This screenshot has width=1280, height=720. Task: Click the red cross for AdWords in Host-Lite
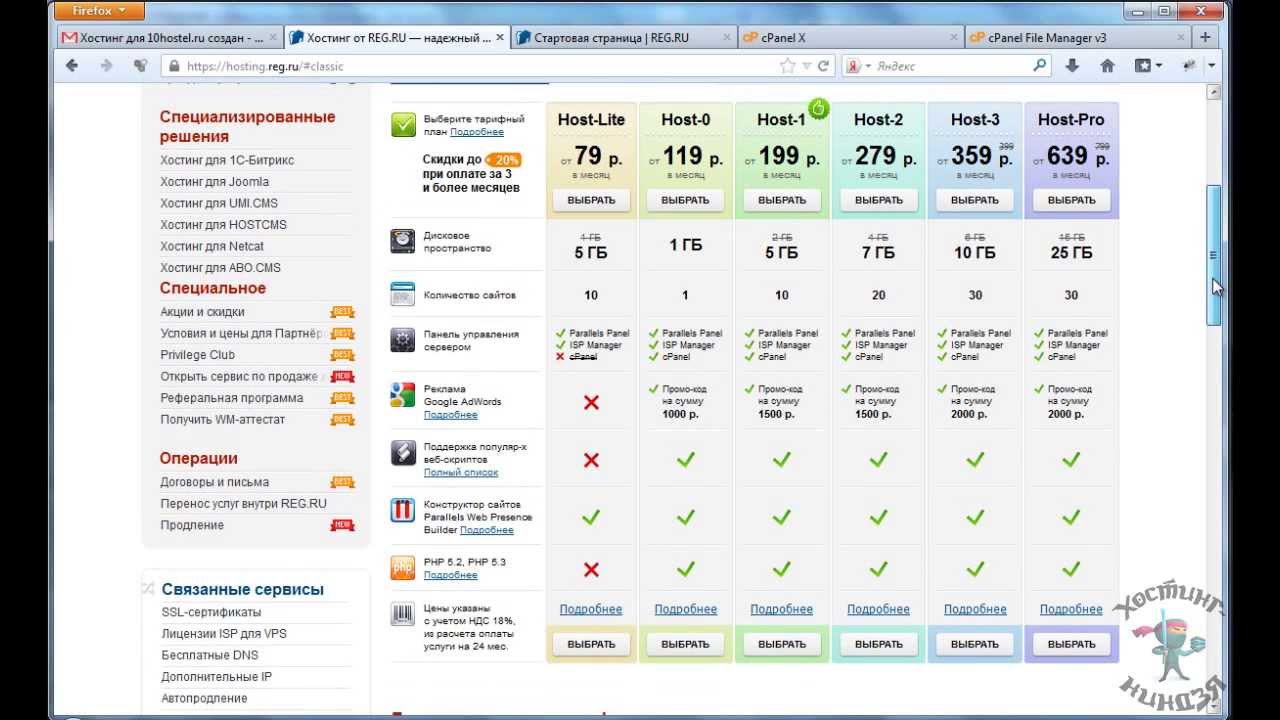(x=591, y=402)
